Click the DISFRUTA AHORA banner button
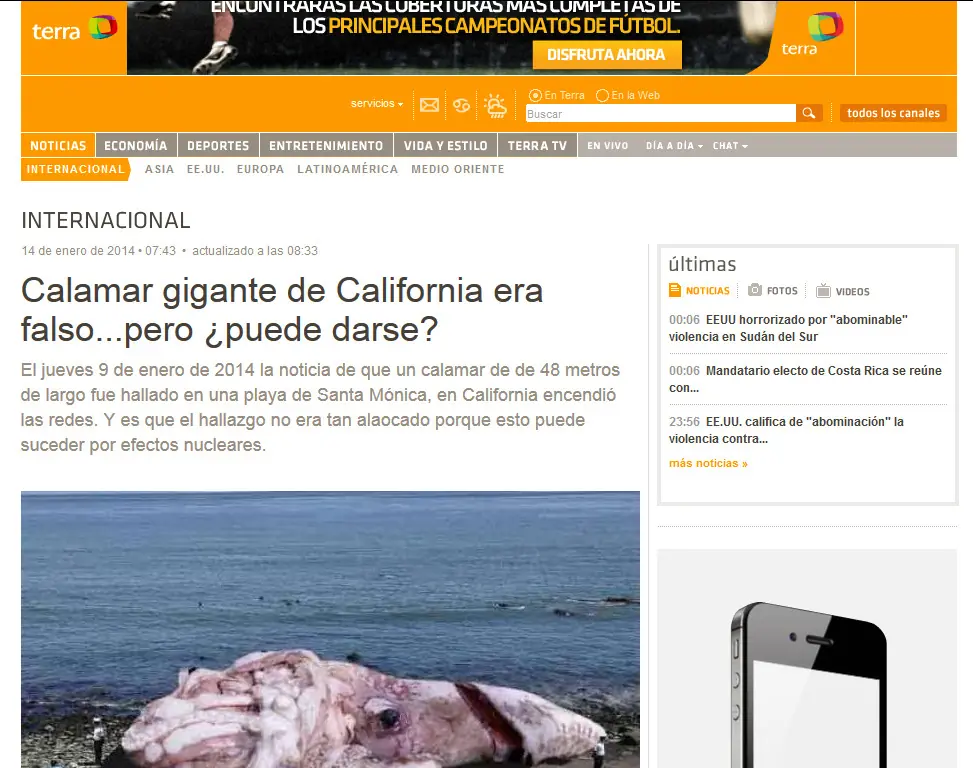Viewport: 973px width, 768px height. 606,55
